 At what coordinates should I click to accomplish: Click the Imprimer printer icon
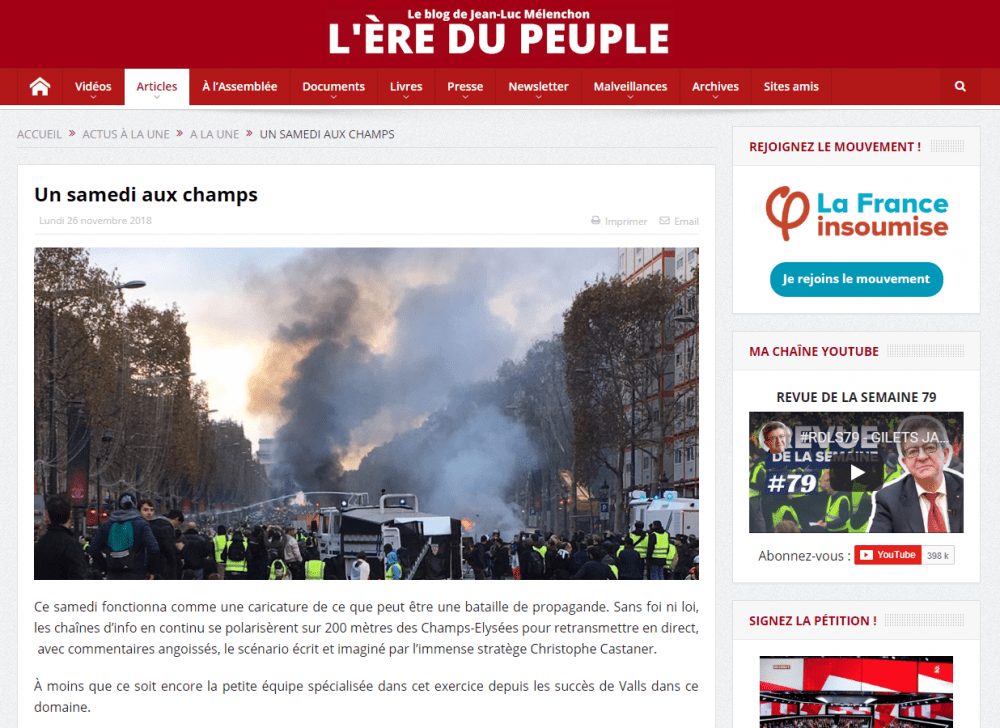click(596, 221)
